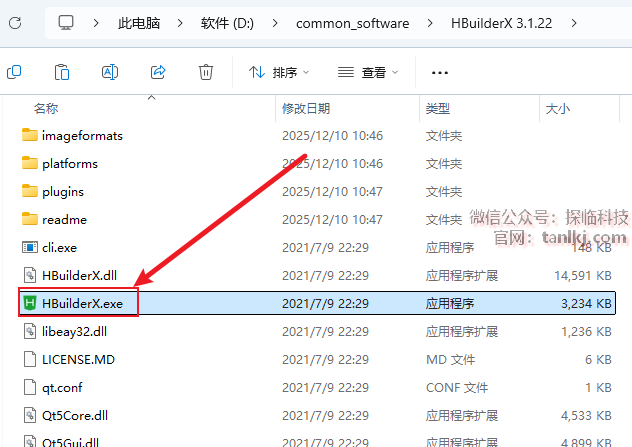Click the libeay32.dll file icon

point(30,331)
